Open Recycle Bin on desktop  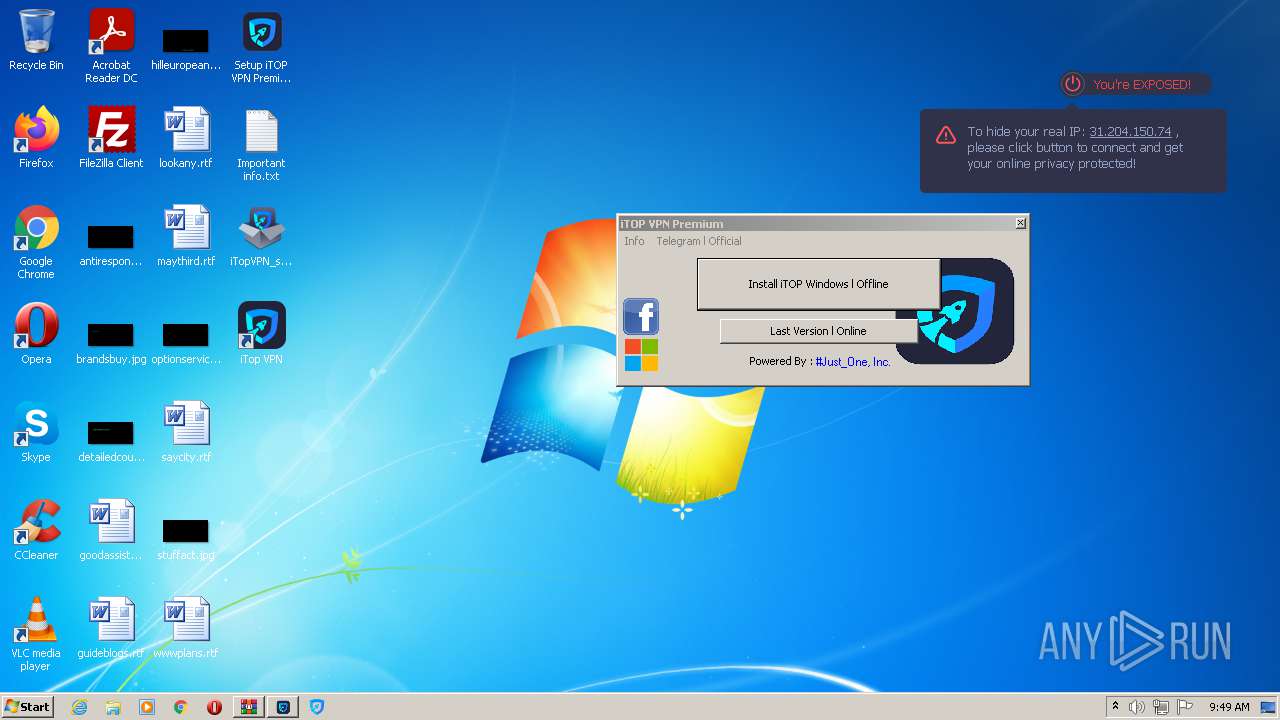coord(36,41)
